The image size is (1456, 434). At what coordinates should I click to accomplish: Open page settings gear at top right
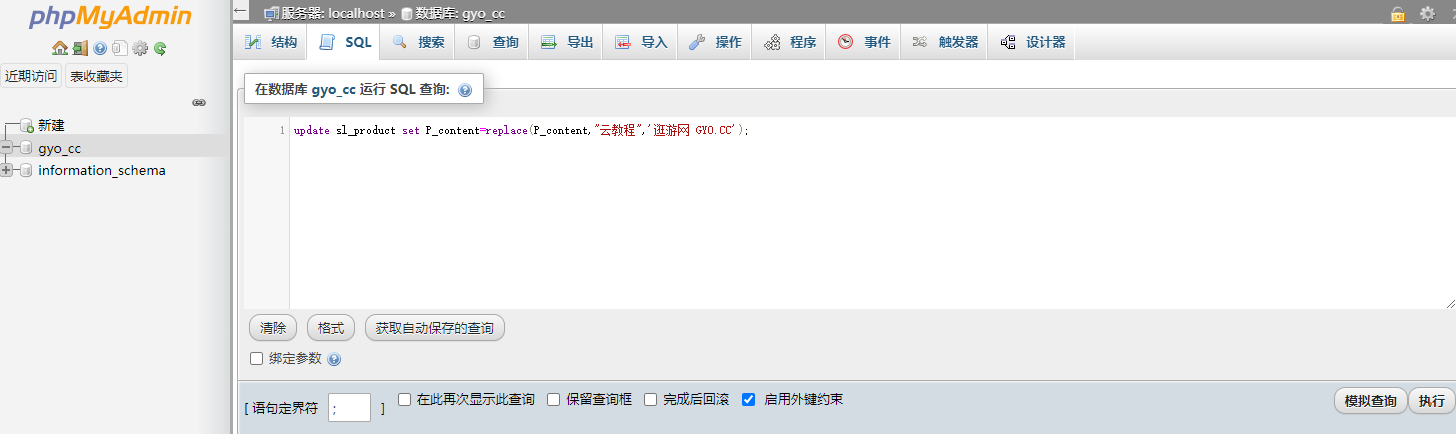(1427, 13)
